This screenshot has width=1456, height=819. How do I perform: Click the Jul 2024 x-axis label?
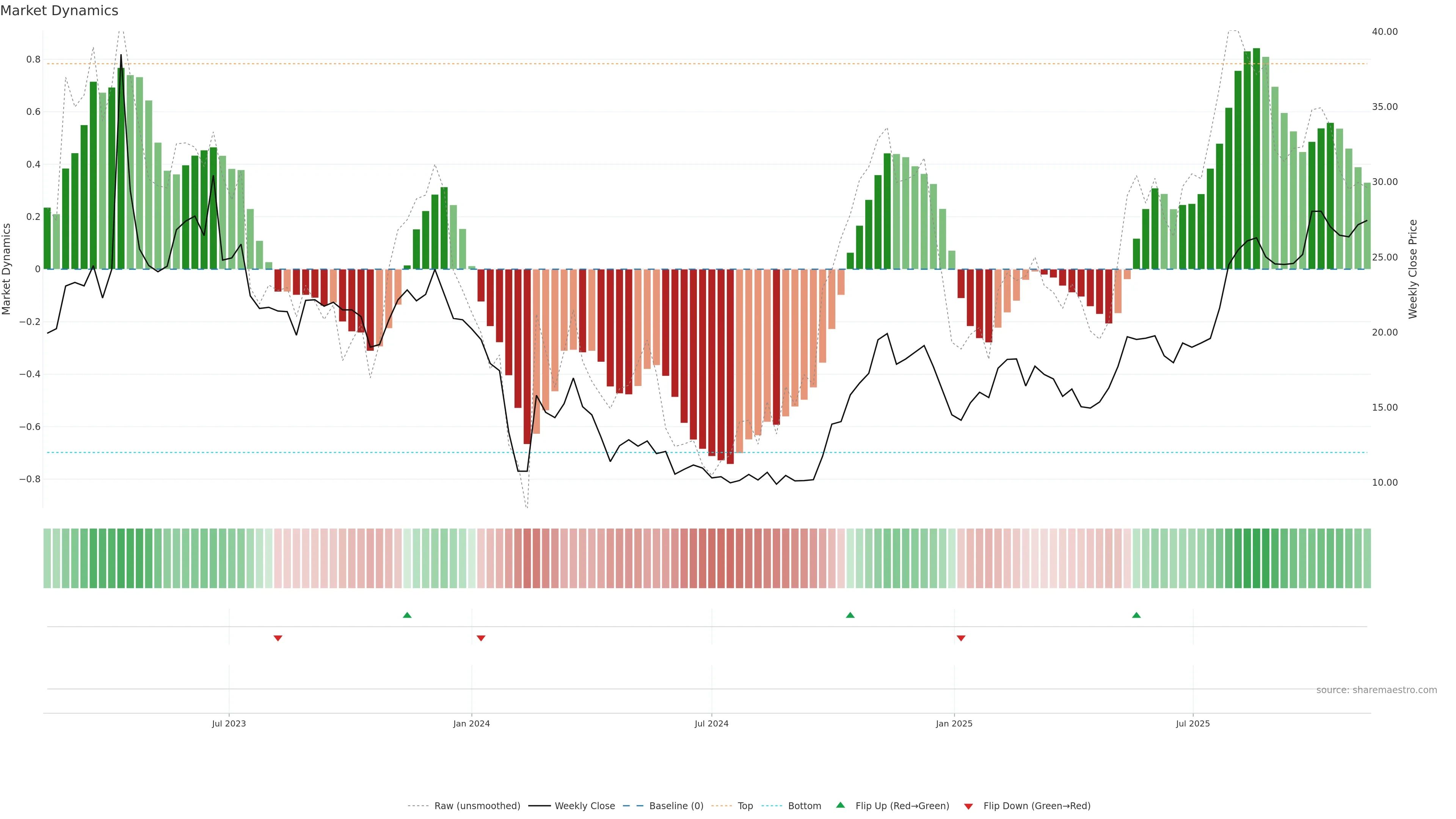click(711, 723)
